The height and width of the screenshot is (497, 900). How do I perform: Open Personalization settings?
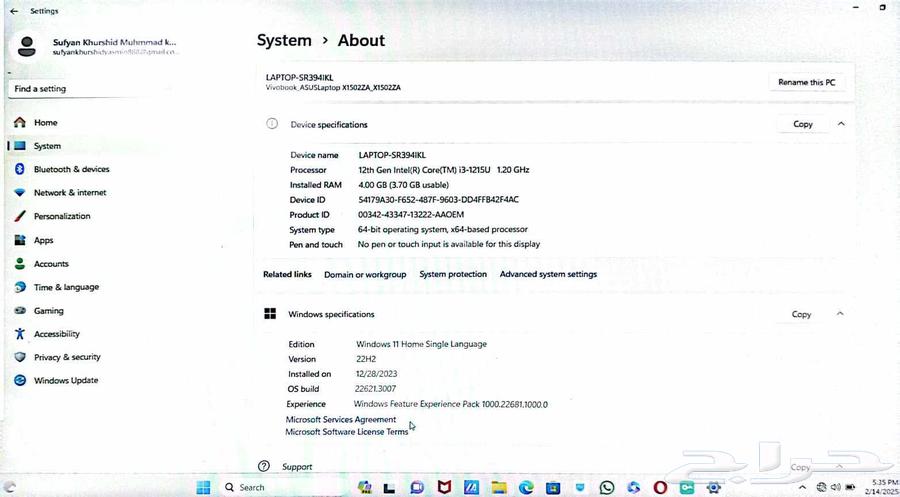(61, 216)
